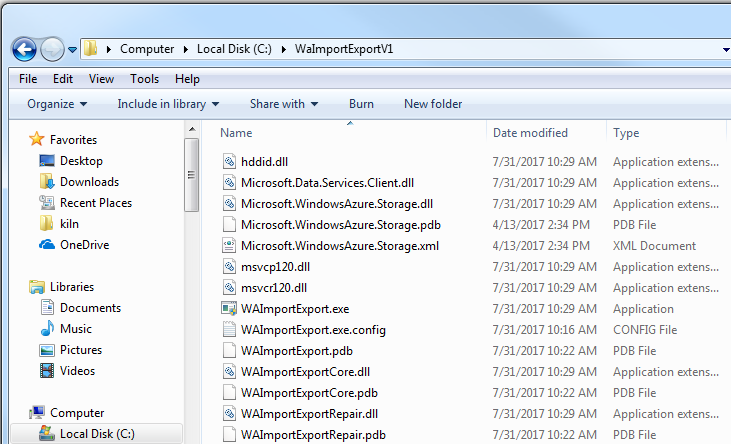
Task: Select Local Disk (C:) breadcrumb in address bar
Action: point(234,49)
